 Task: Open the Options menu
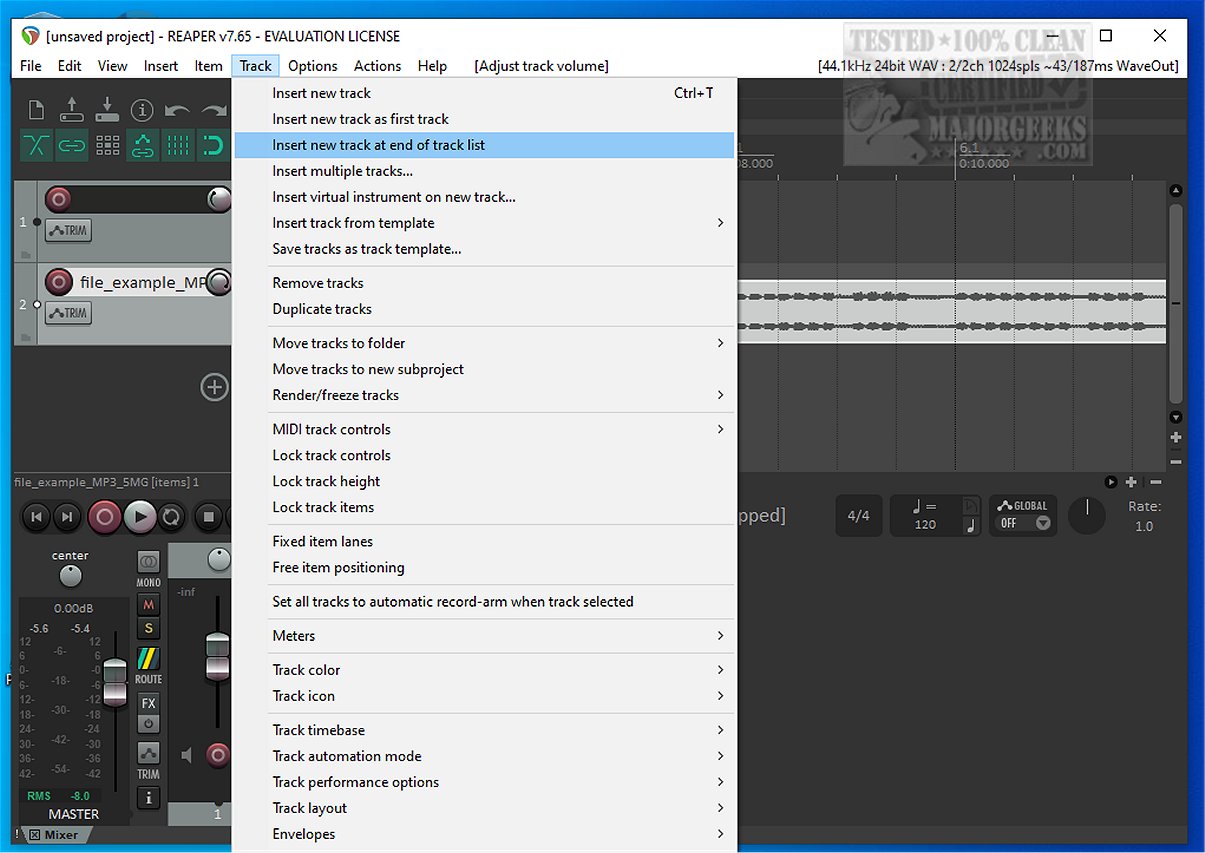click(313, 66)
